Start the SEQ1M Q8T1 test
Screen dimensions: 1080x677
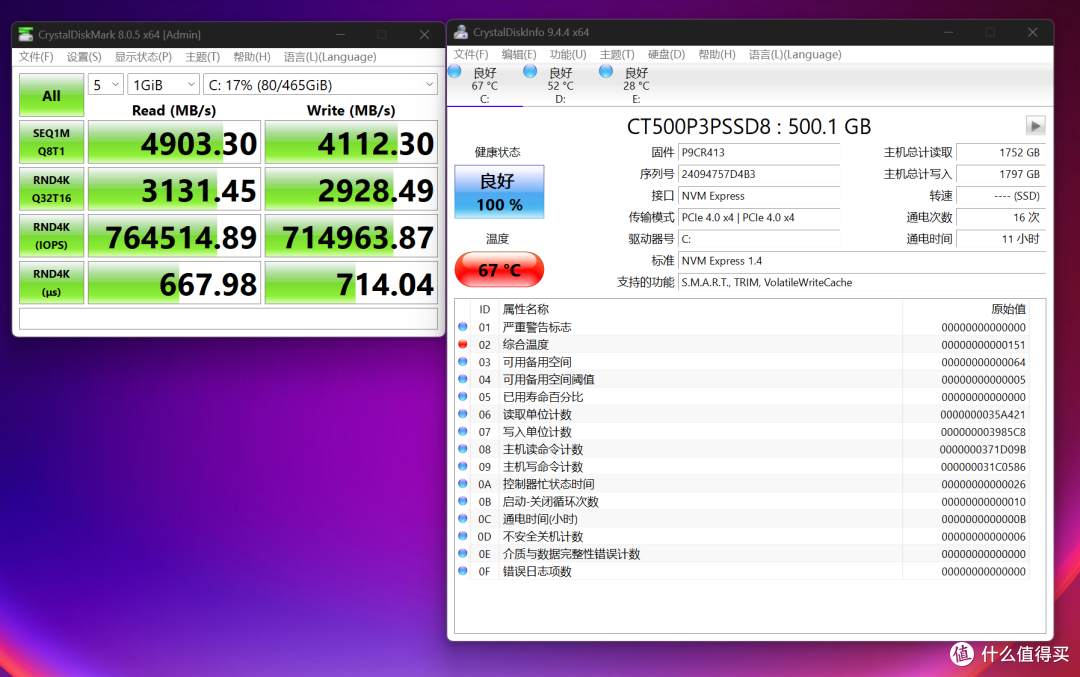click(x=52, y=143)
